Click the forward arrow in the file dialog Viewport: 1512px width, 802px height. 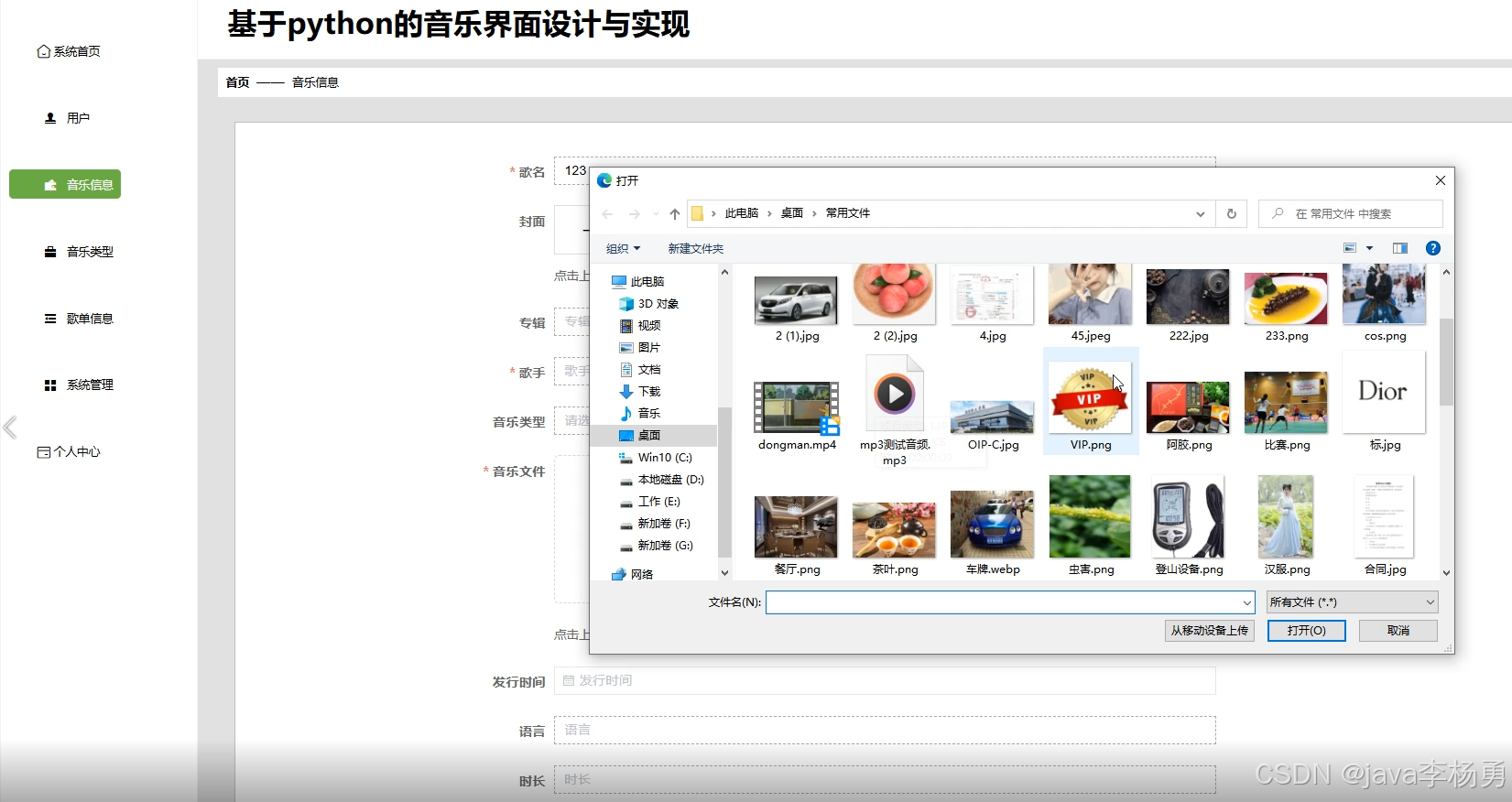(634, 213)
